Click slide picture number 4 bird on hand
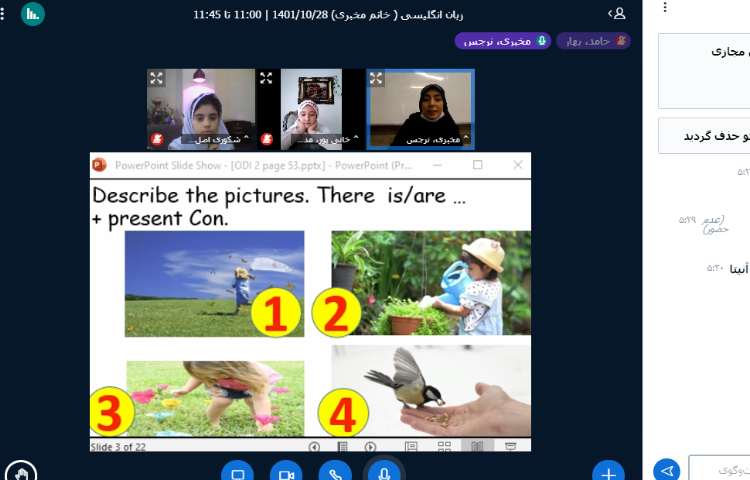This screenshot has width=750, height=480. pyautogui.click(x=431, y=391)
